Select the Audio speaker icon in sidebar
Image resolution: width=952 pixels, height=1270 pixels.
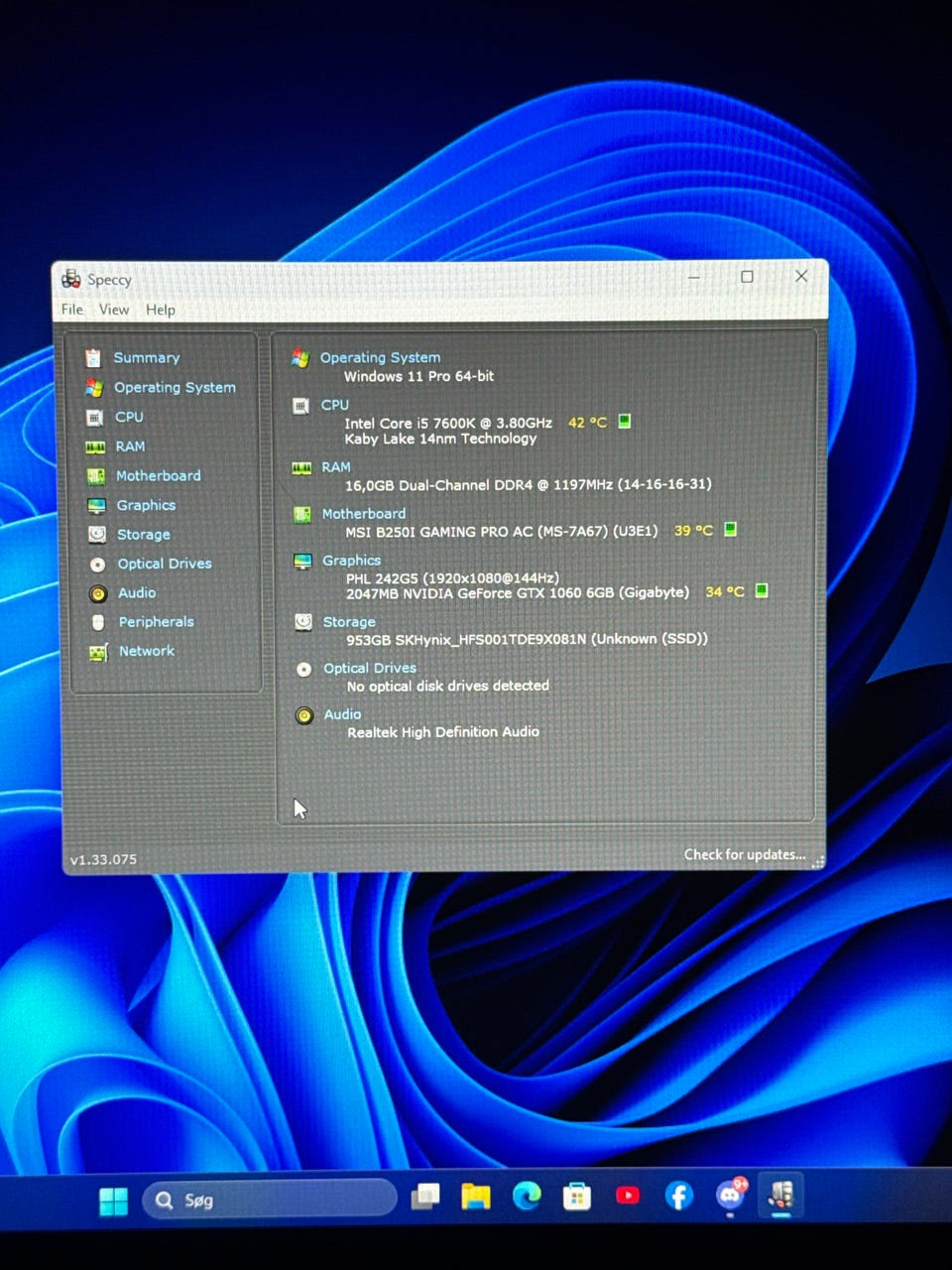point(97,593)
